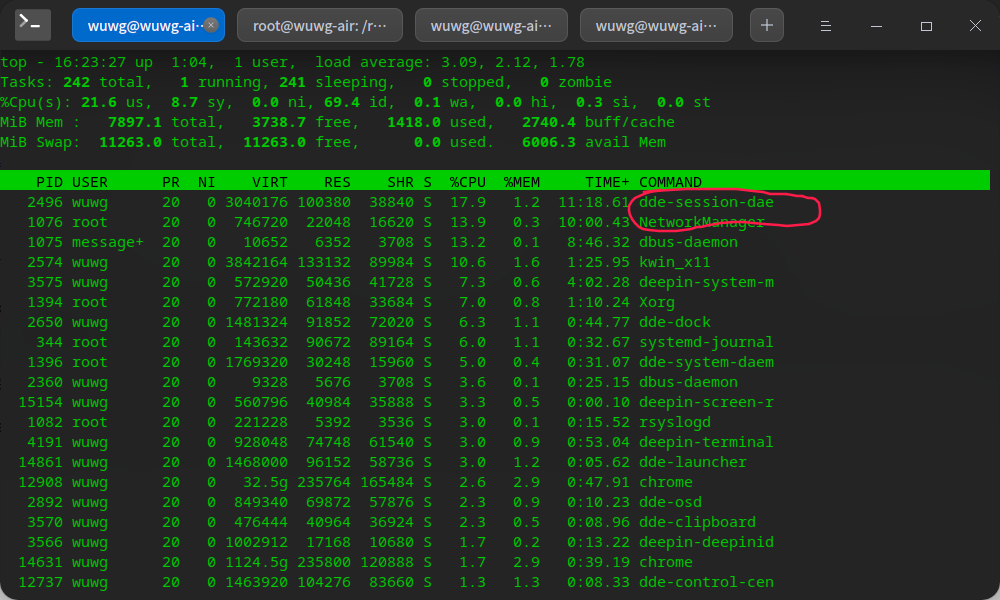1000x600 pixels.
Task: Click the dde-dock process name
Action: pos(675,322)
